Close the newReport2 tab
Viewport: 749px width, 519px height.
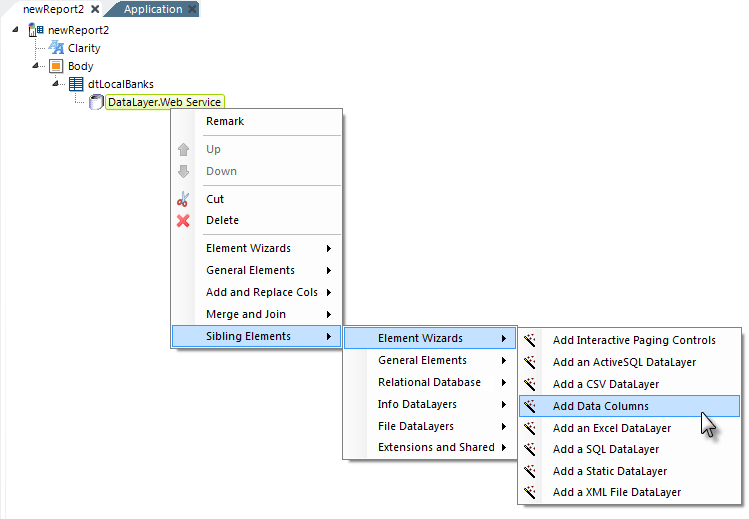pos(95,9)
